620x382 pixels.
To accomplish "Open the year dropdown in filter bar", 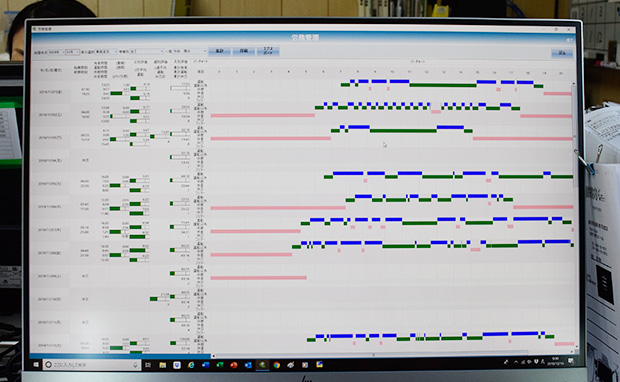I will [x=56, y=52].
